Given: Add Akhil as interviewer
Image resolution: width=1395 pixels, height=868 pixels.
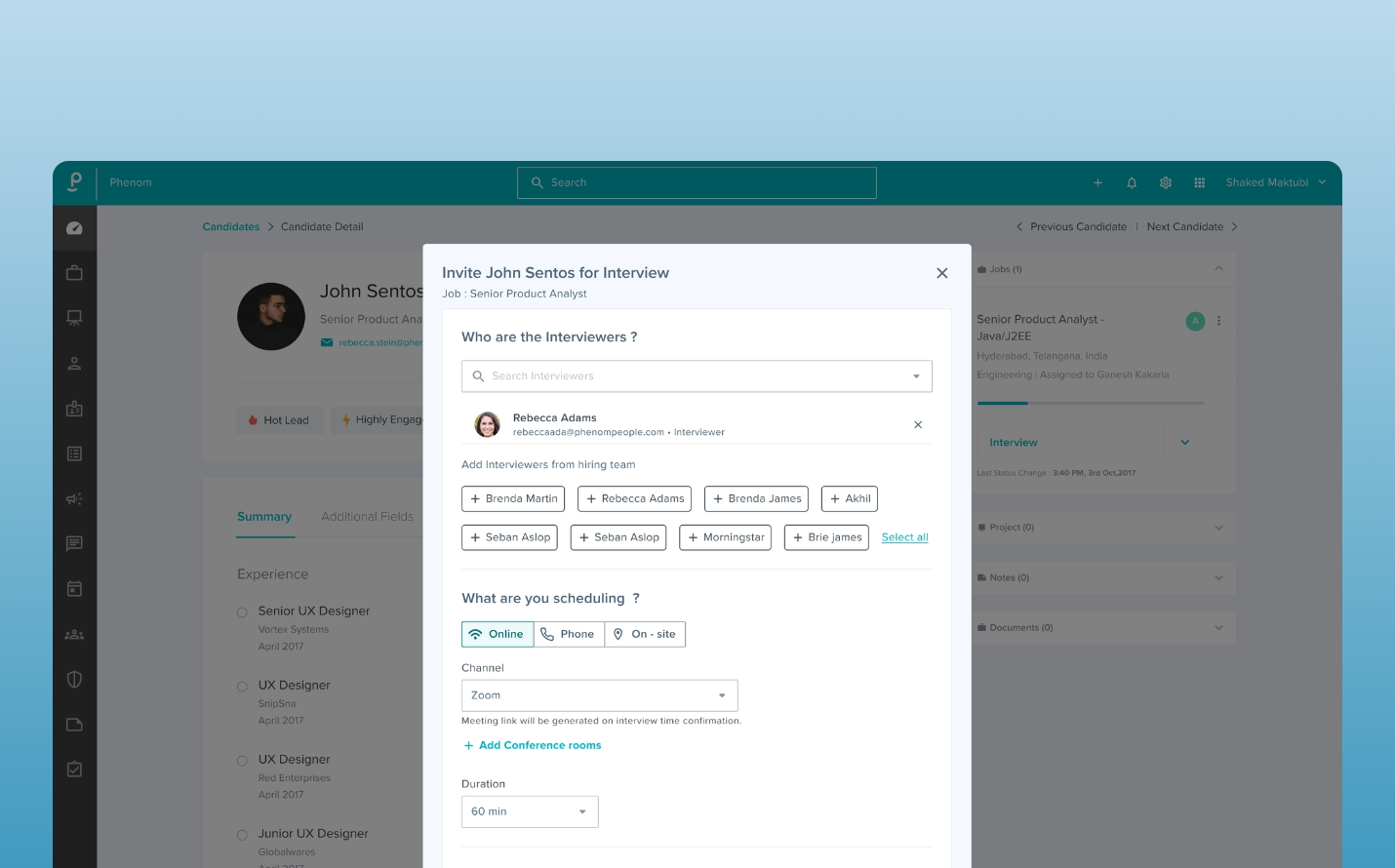Looking at the screenshot, I should click(x=850, y=498).
